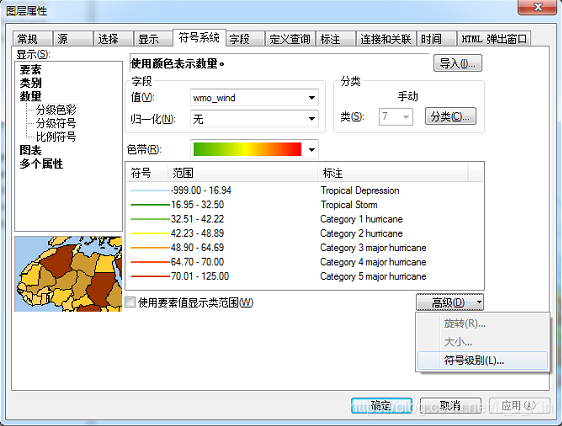Click the green-to-red color ramp
This screenshot has width=562, height=426.
coord(247,149)
